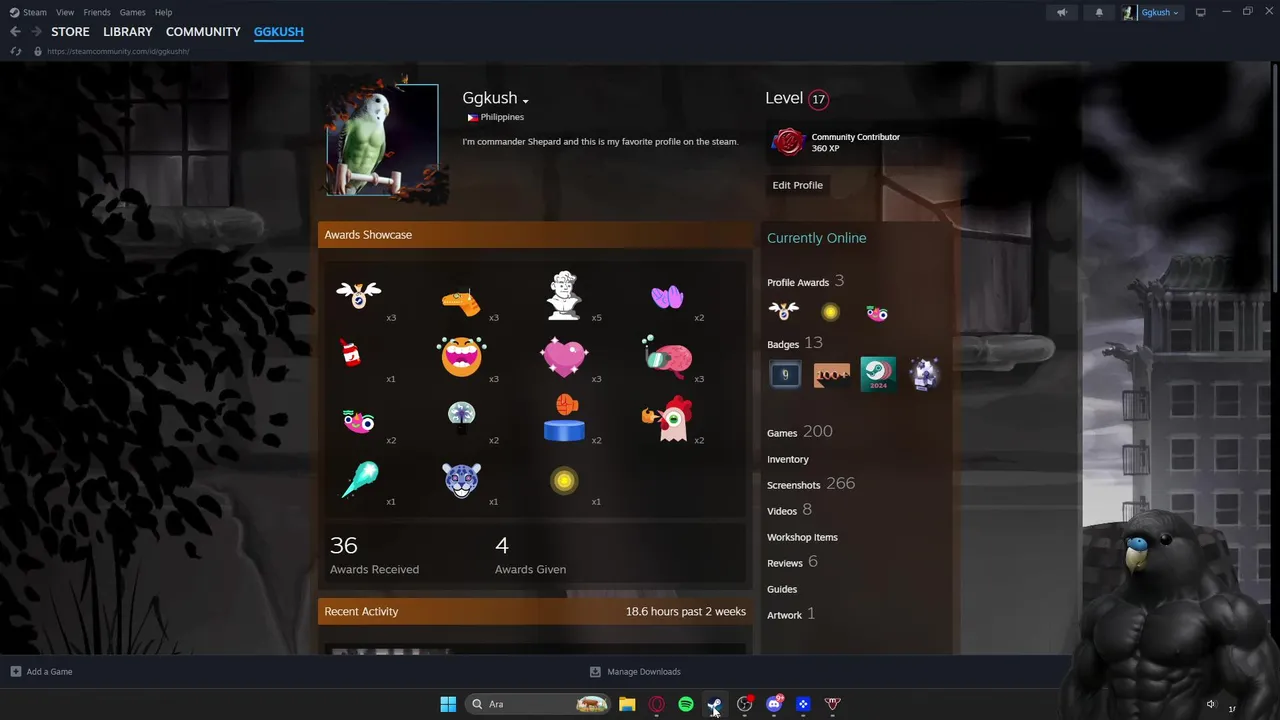Open the Inventory link
The width and height of the screenshot is (1280, 720).
coord(788,459)
